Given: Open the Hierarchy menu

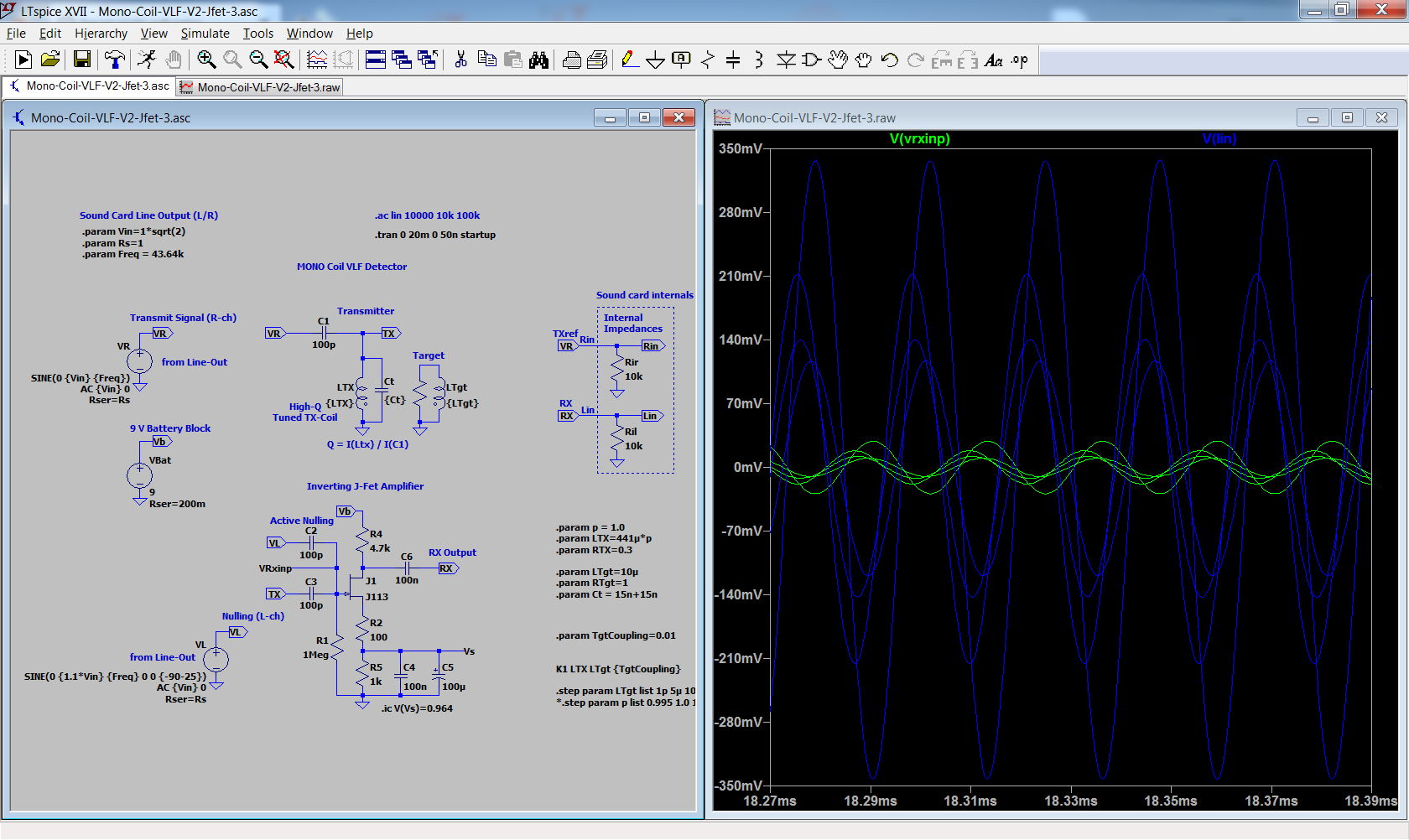Looking at the screenshot, I should point(101,34).
